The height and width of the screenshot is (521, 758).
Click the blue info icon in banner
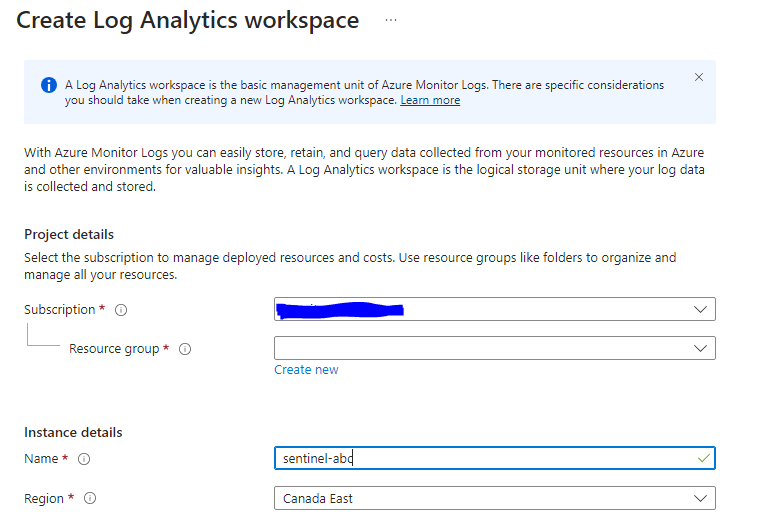(48, 85)
